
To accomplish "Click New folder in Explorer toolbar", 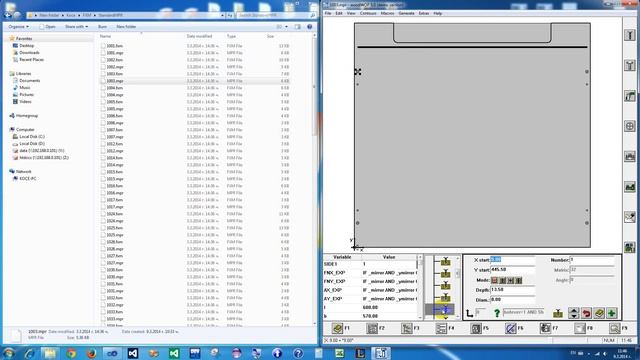I will (x=126, y=27).
